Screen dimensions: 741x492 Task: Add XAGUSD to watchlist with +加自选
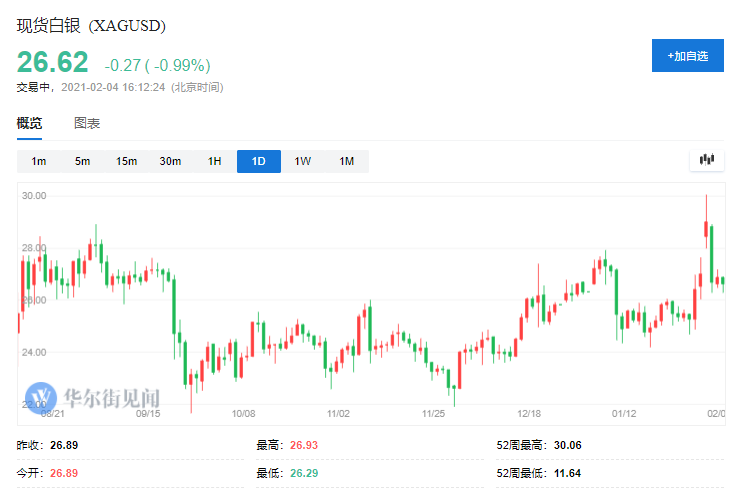[687, 56]
